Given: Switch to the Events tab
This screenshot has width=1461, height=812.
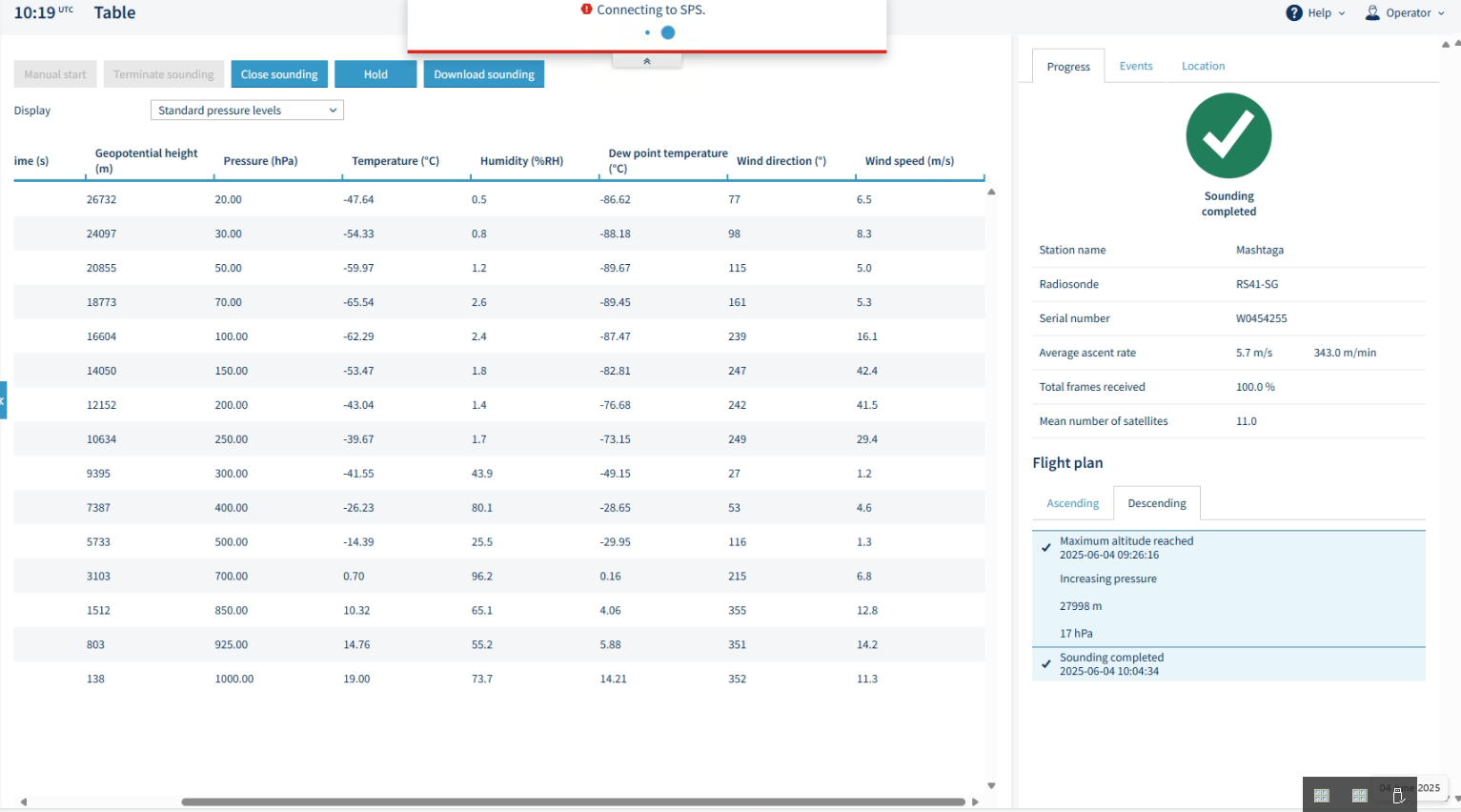Looking at the screenshot, I should [1136, 66].
